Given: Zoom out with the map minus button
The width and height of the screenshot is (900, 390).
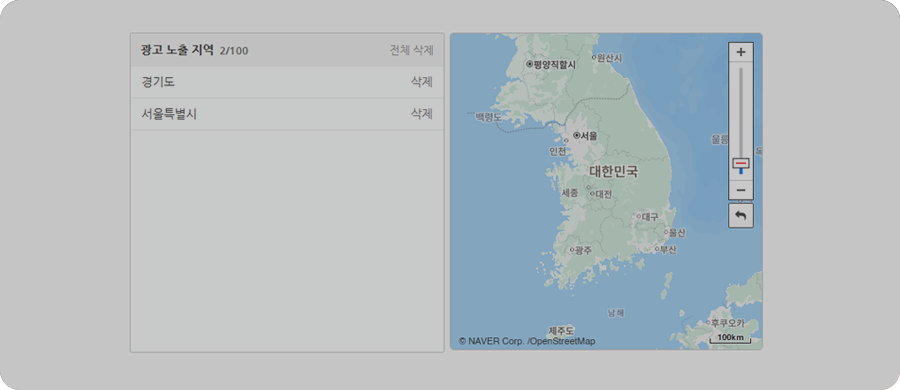Looking at the screenshot, I should click(x=740, y=190).
